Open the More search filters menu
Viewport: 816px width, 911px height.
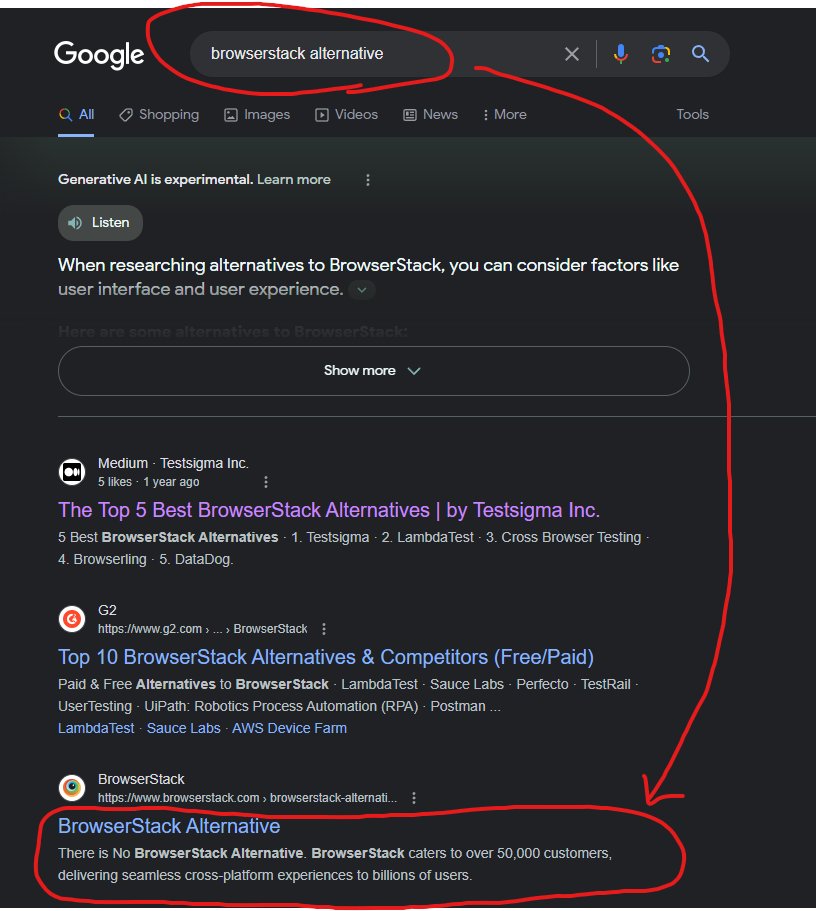pos(504,114)
